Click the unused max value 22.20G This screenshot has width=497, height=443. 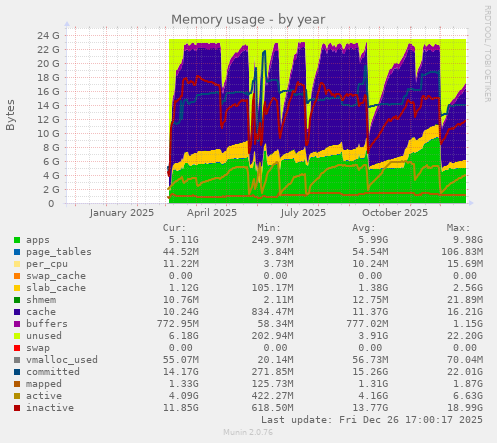465,336
